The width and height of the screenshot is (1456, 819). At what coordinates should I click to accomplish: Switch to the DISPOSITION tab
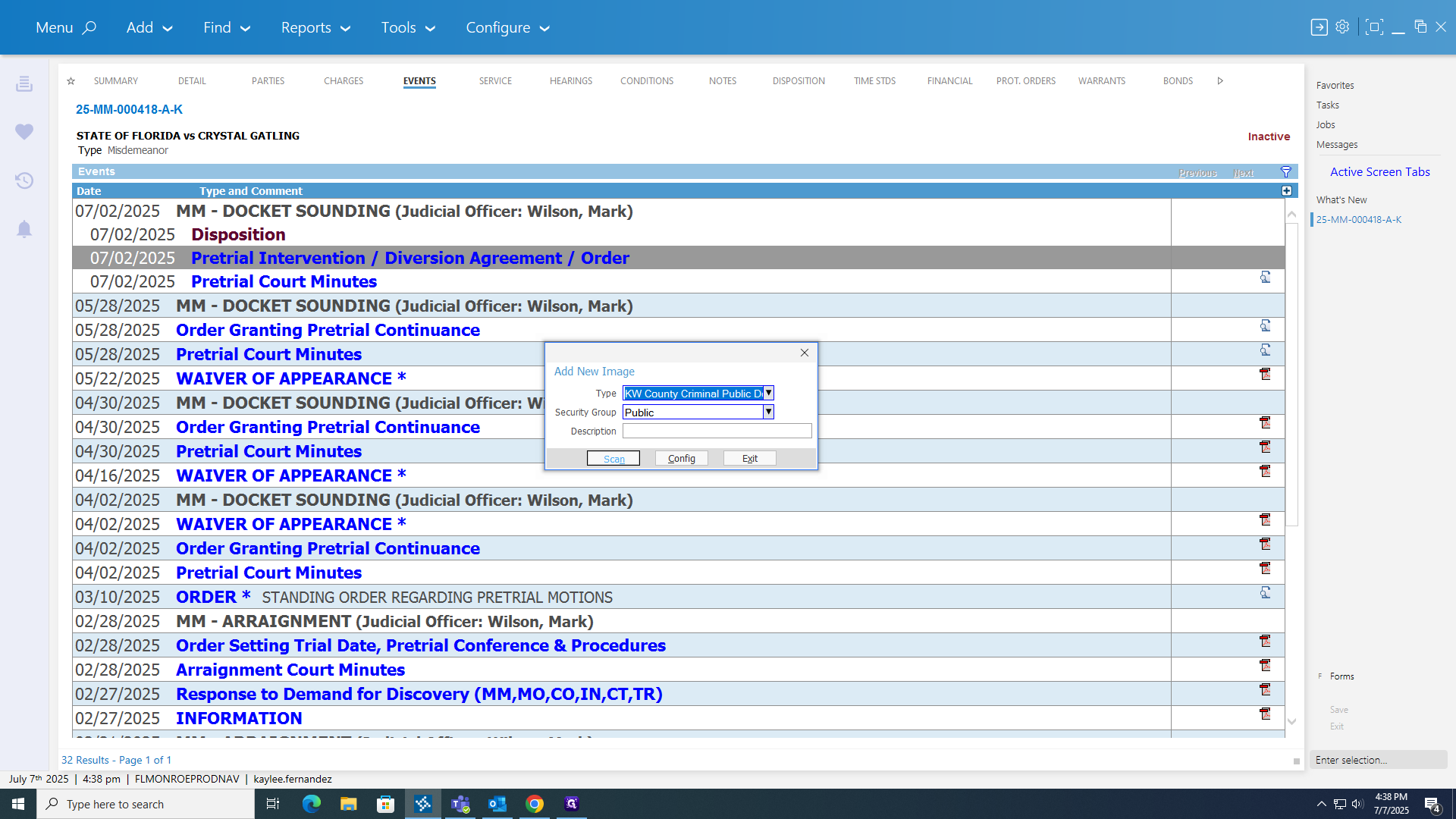799,81
